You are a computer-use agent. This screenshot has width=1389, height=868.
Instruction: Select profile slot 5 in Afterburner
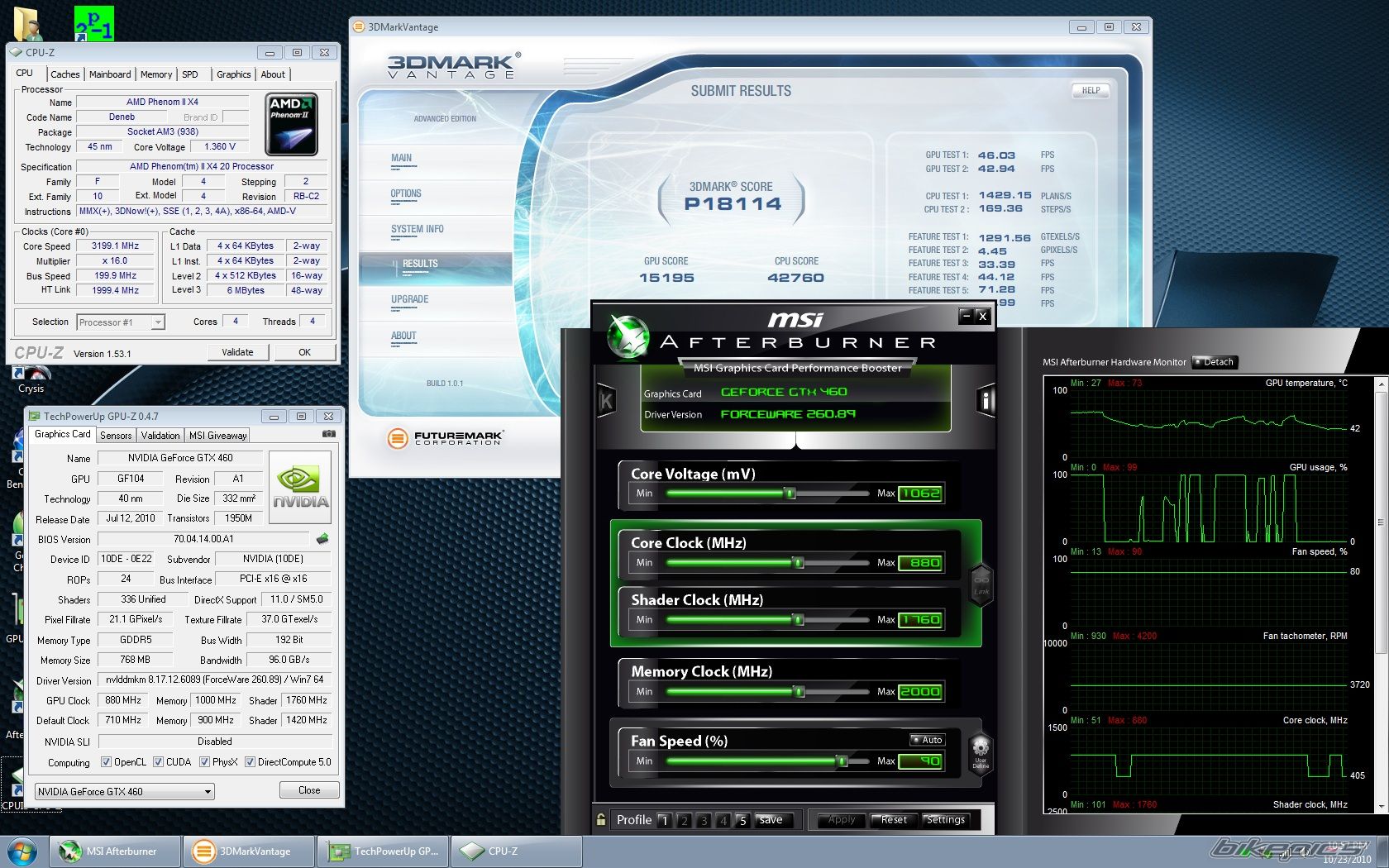click(x=742, y=820)
